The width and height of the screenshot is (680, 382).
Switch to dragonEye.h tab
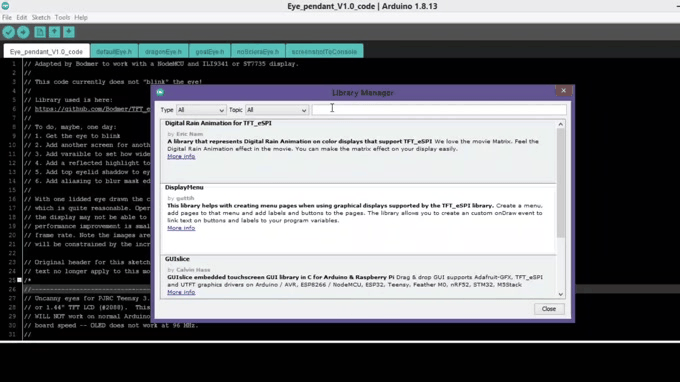click(x=163, y=51)
